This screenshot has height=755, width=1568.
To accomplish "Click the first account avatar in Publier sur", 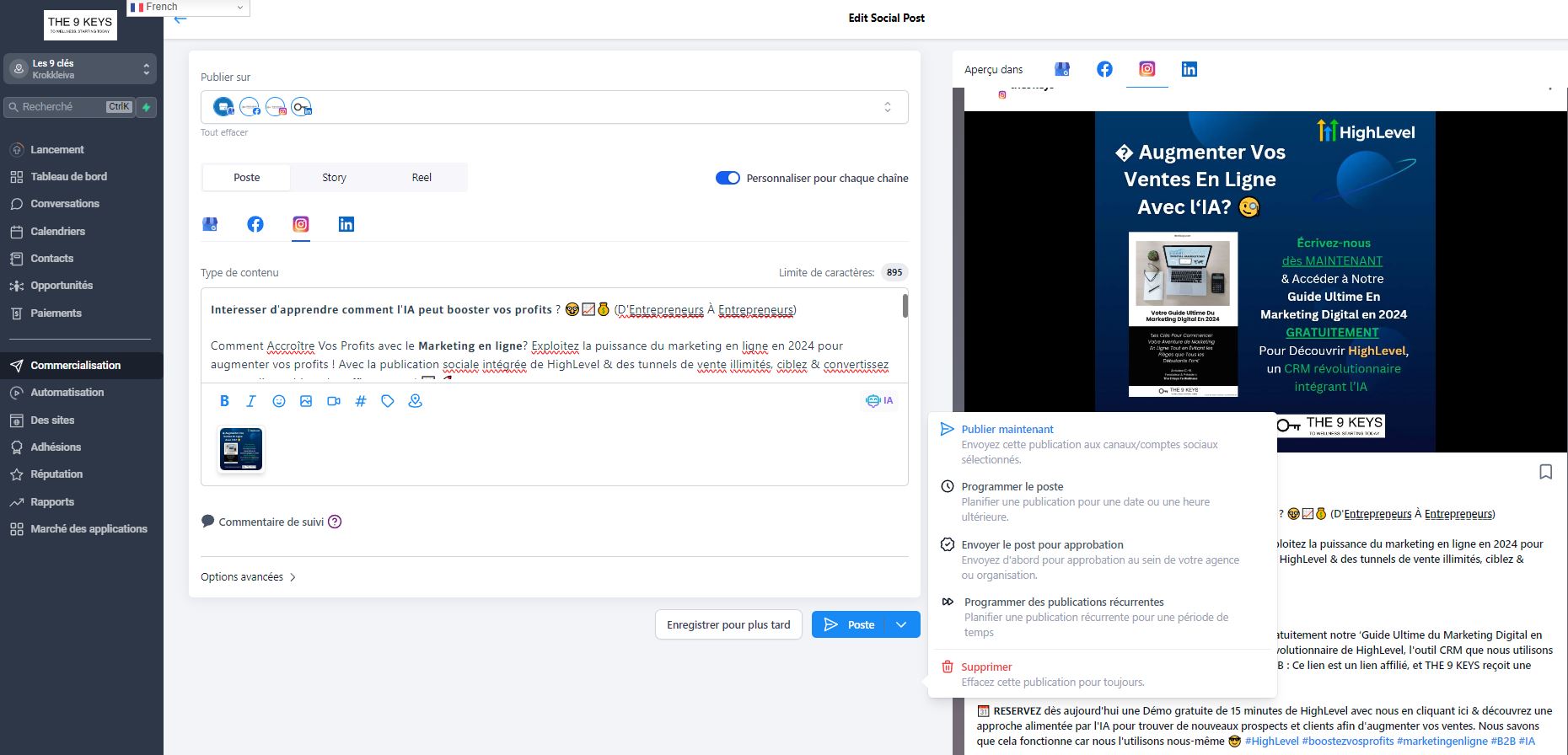I will pyautogui.click(x=223, y=107).
